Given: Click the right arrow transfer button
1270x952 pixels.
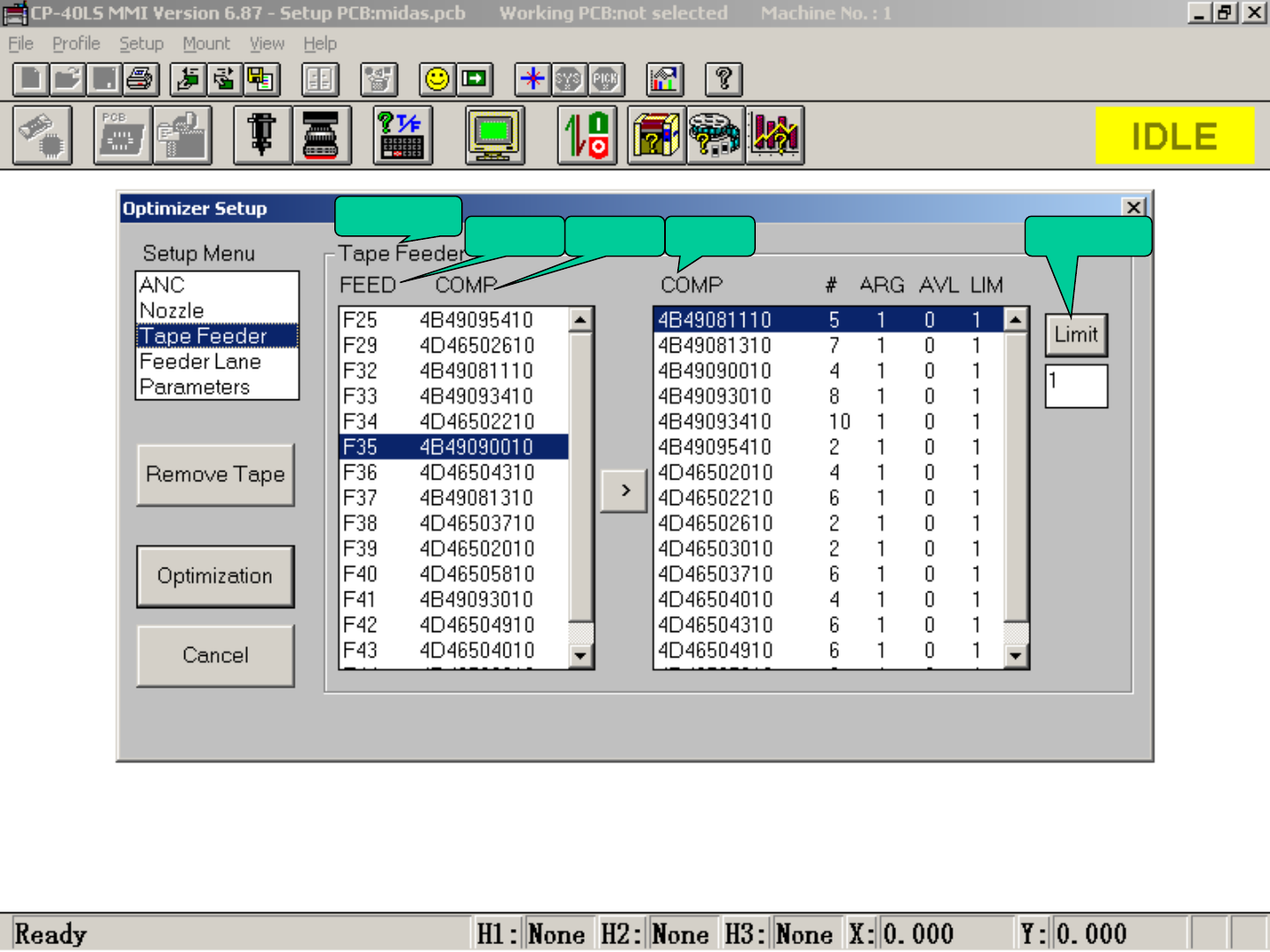Looking at the screenshot, I should point(624,490).
